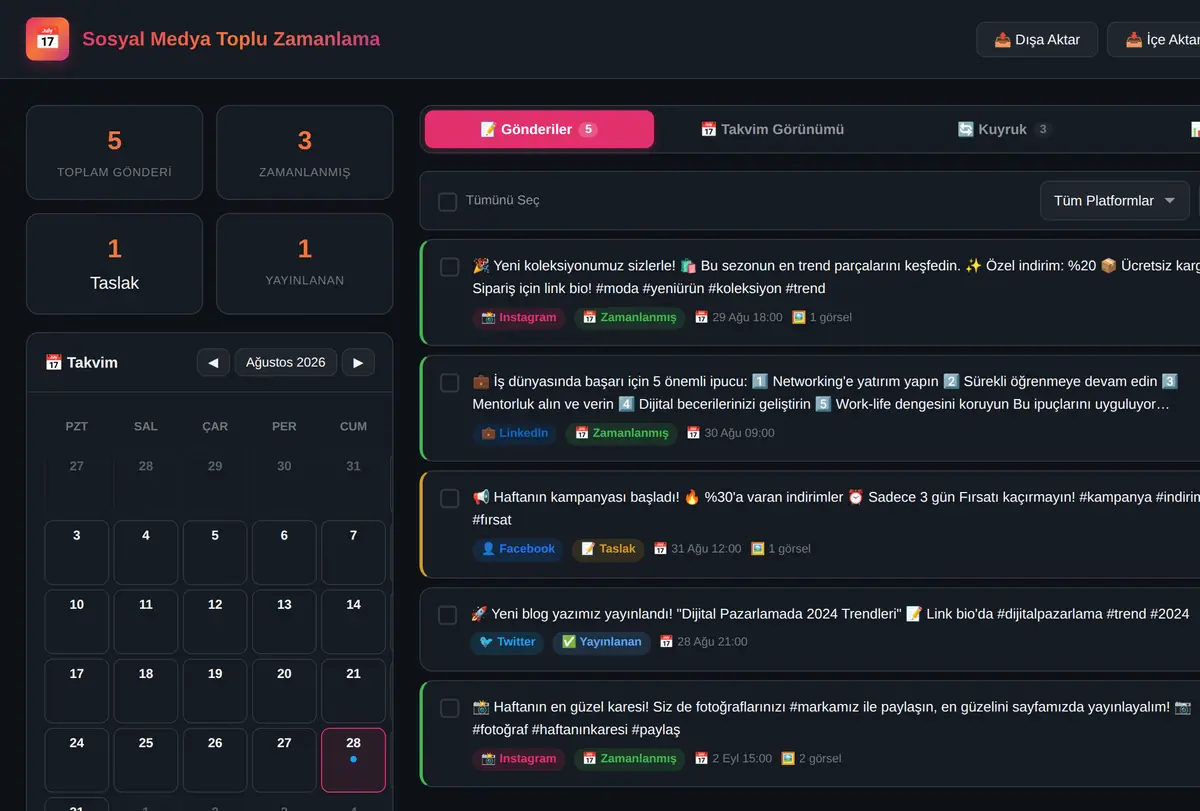Click the Zamanlanmış stat card
Screen dimensions: 1200x811
click(305, 153)
